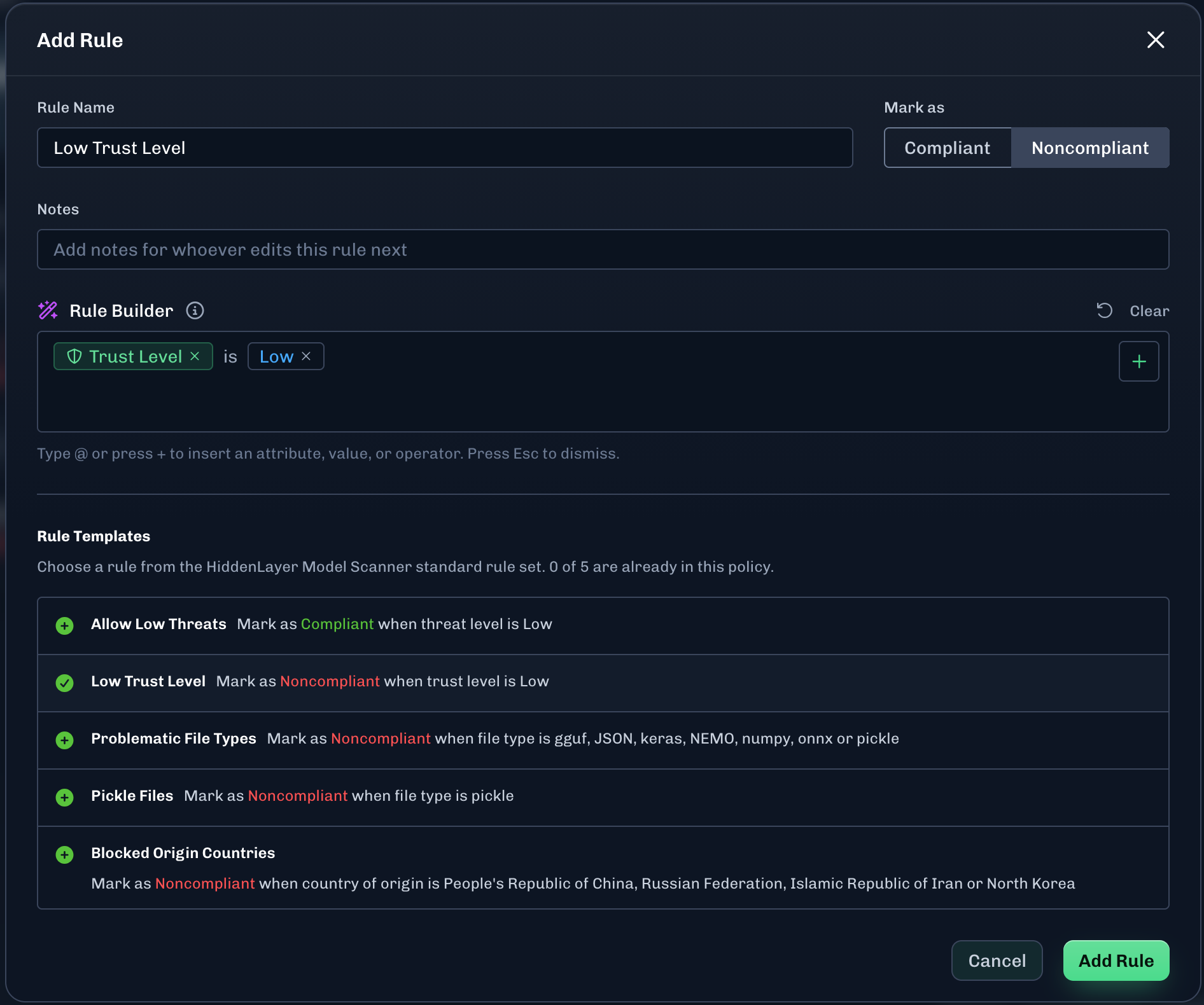Viewport: 1204px width, 1005px height.
Task: Click the Trust Level attribute label
Action: 136,356
